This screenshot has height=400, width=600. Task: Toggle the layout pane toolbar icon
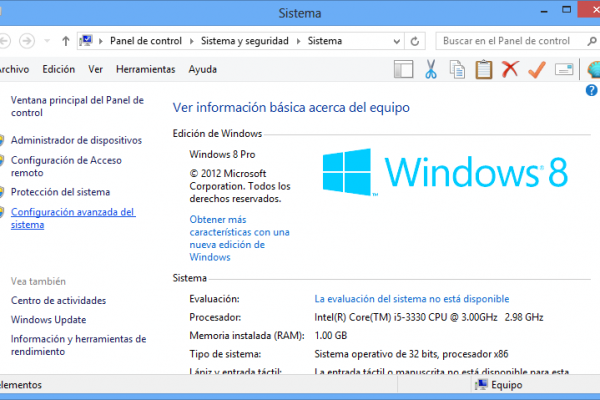click(403, 69)
